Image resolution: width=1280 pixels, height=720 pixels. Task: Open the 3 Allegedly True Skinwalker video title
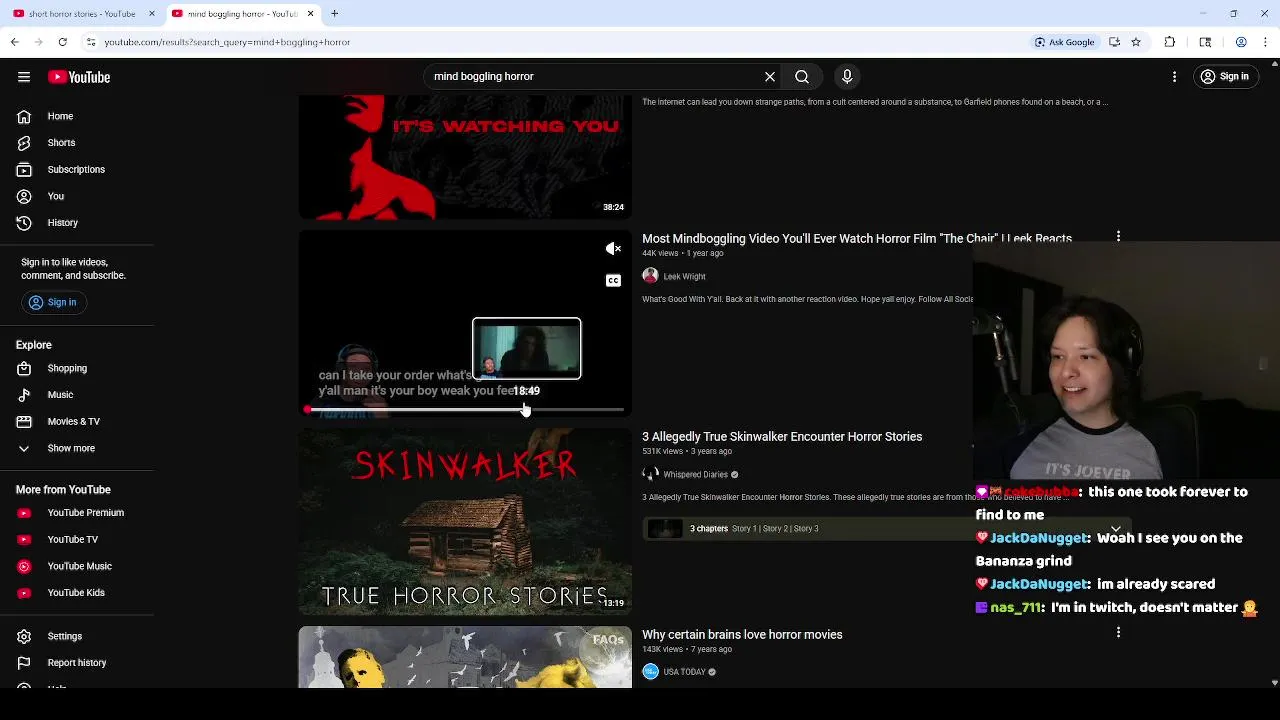pos(782,437)
